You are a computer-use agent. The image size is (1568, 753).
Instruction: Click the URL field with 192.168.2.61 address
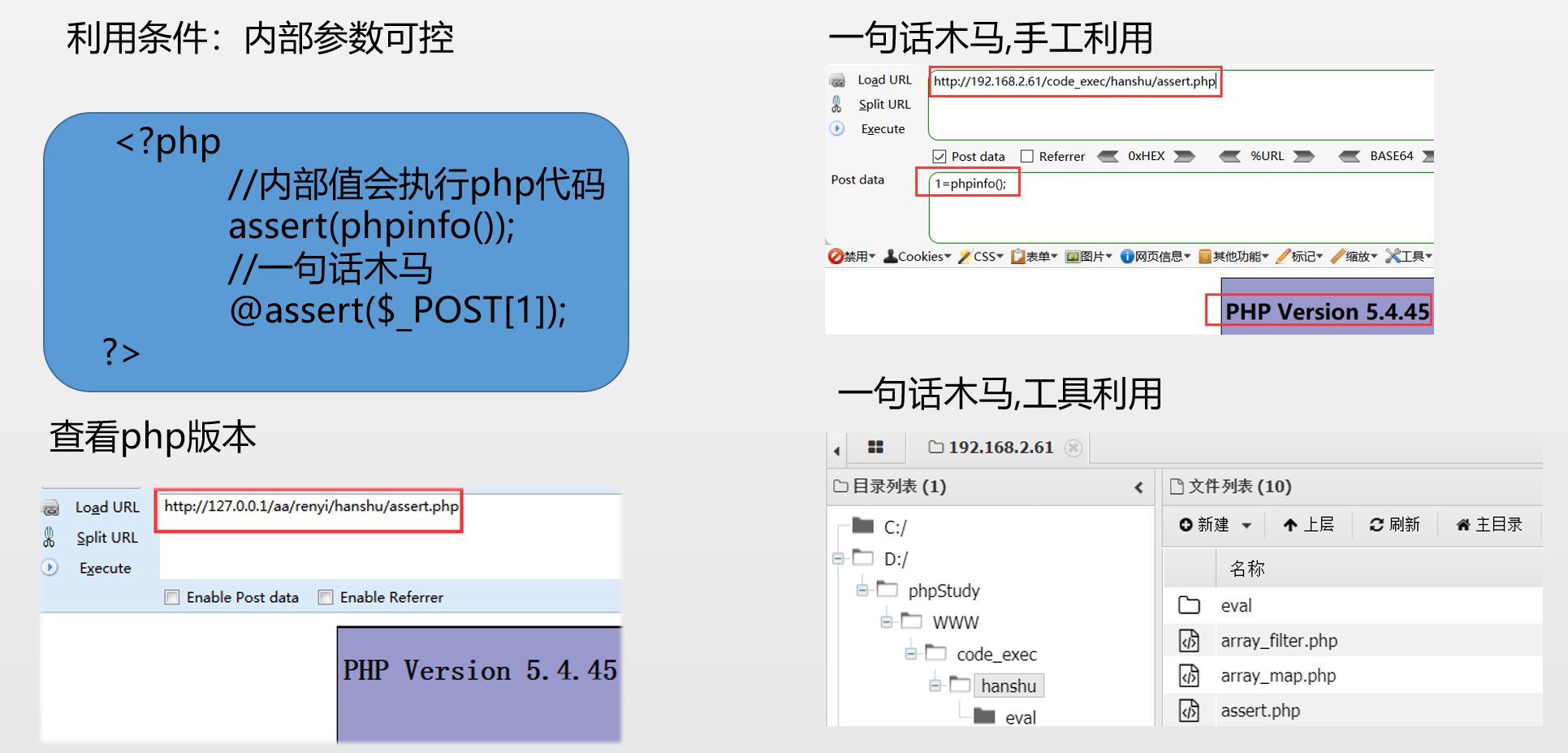tap(1181, 105)
